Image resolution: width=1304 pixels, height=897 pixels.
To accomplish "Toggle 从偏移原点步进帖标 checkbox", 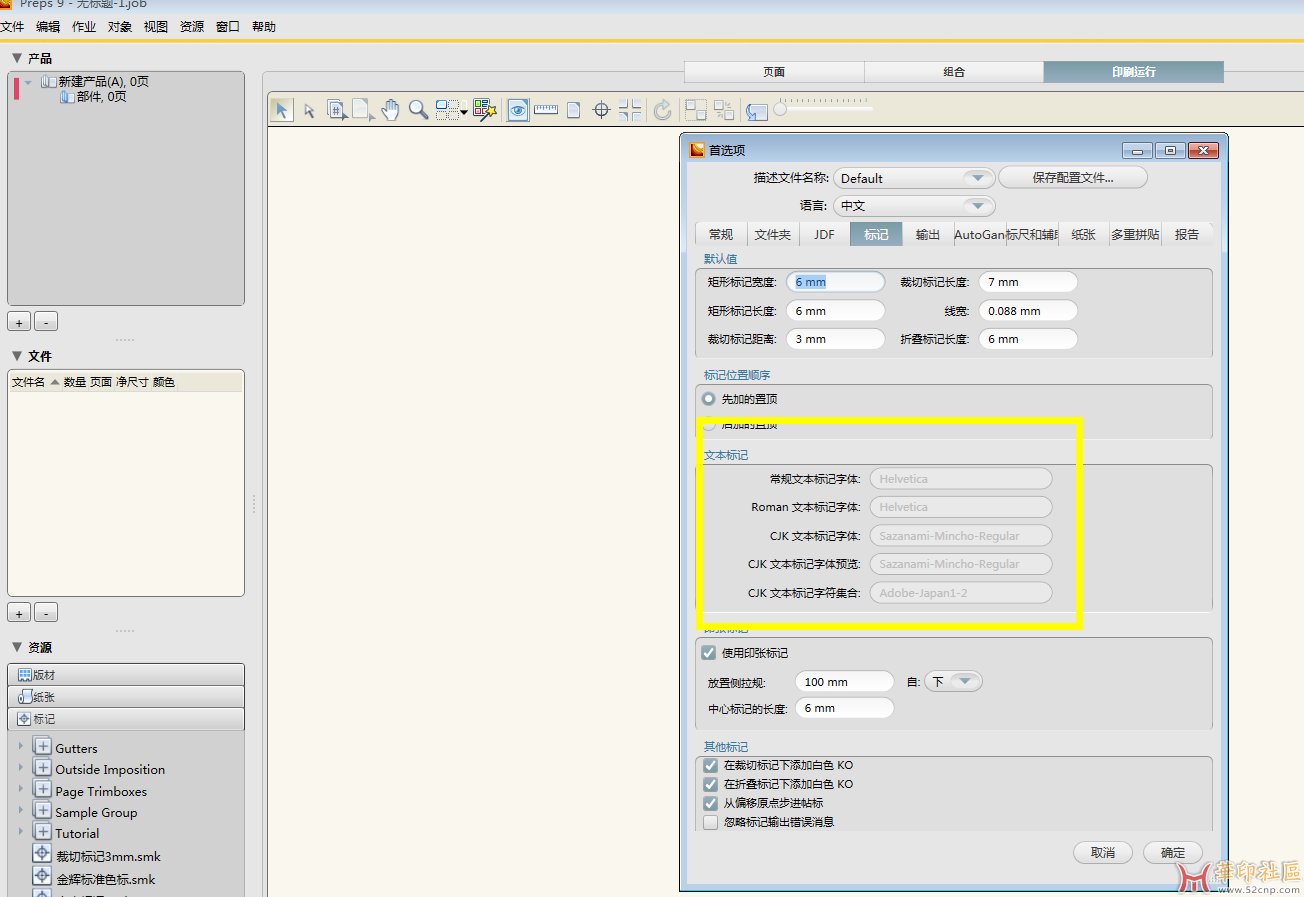I will coord(710,803).
